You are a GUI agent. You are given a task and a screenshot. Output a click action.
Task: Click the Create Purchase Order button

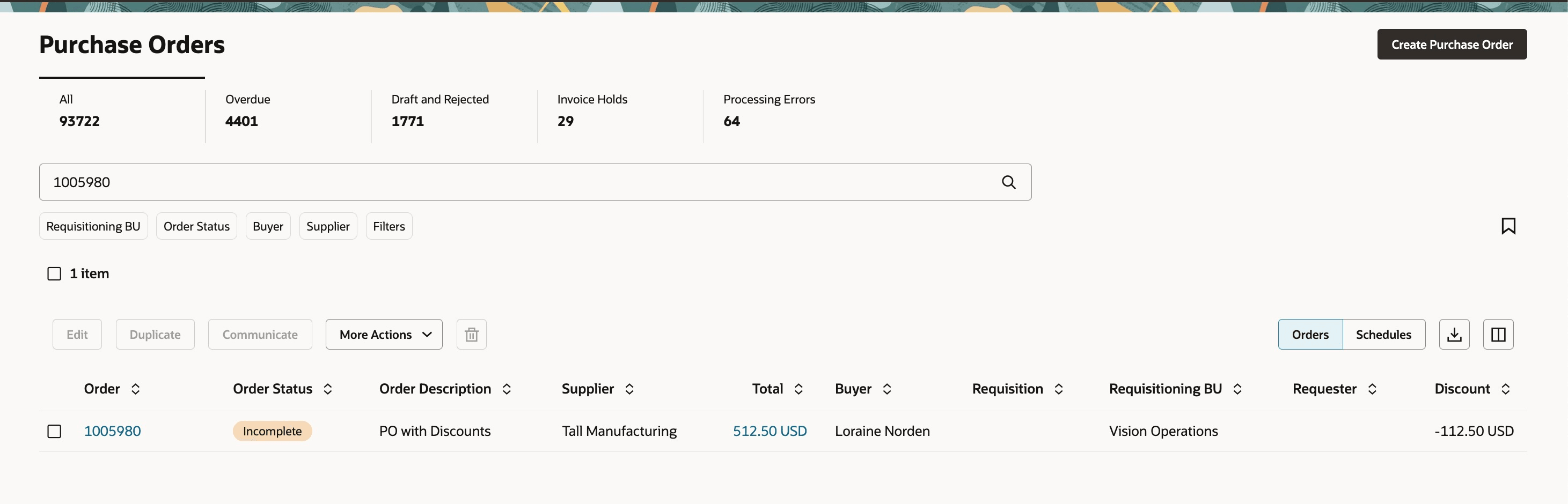point(1452,44)
